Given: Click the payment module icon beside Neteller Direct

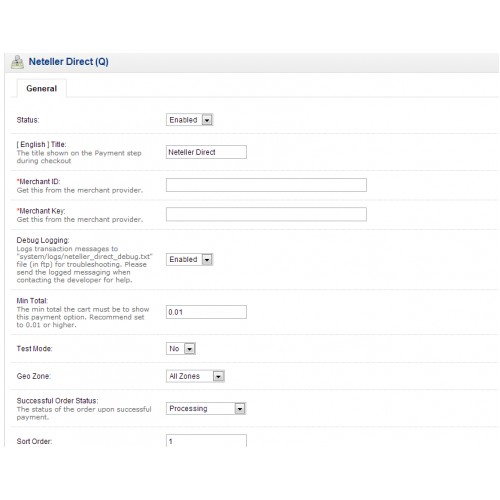Looking at the screenshot, I should pyautogui.click(x=17, y=62).
